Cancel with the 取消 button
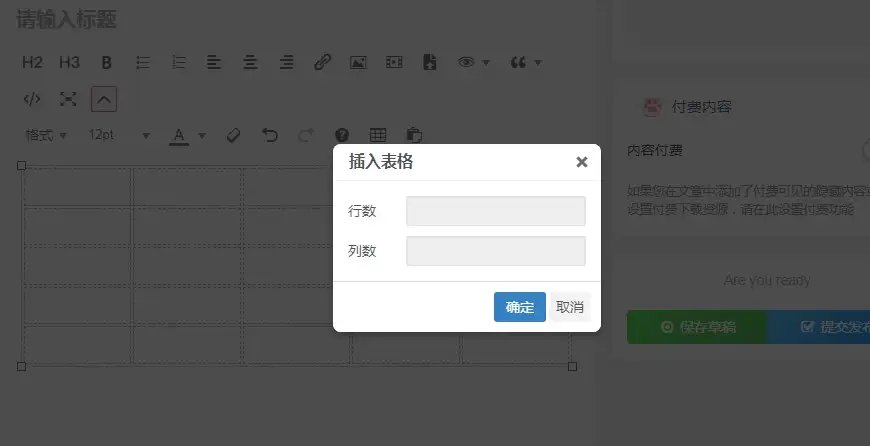The width and height of the screenshot is (870, 446). 570,307
